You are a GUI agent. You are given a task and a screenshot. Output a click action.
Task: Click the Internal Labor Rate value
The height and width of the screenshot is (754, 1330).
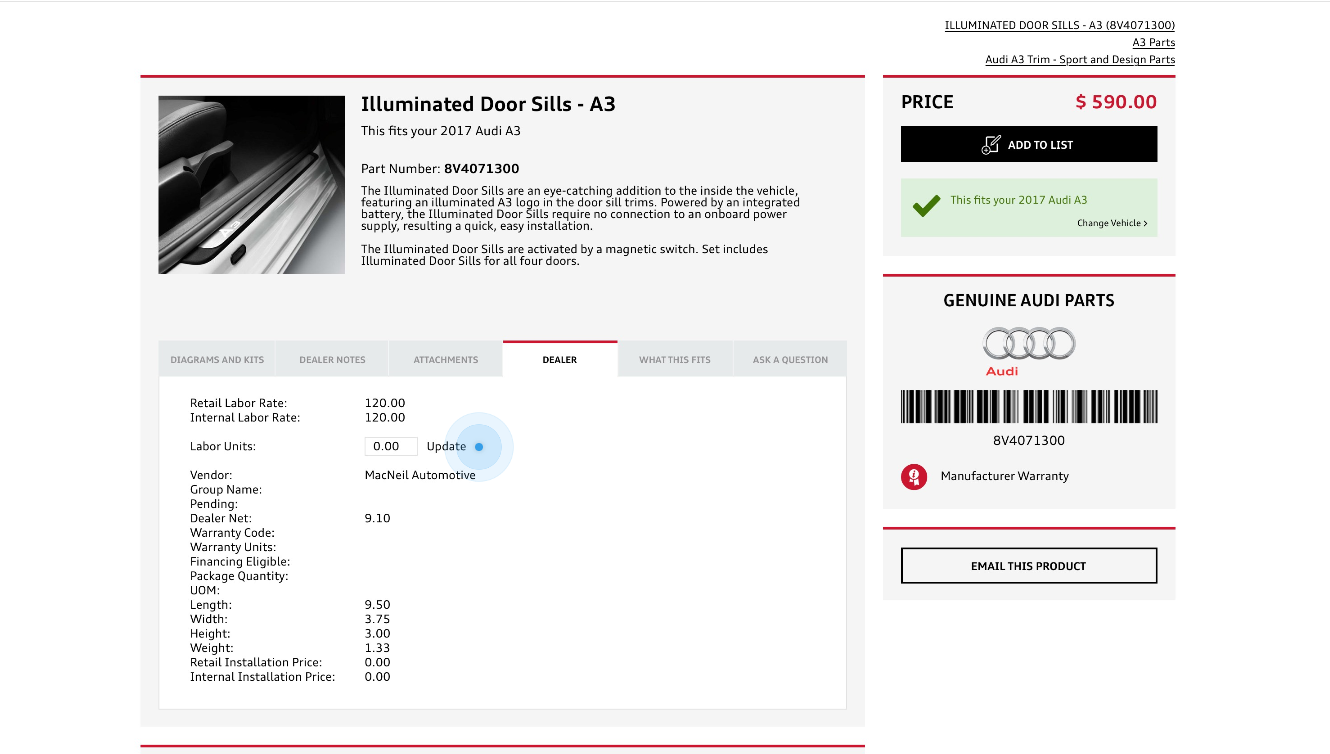pos(385,418)
